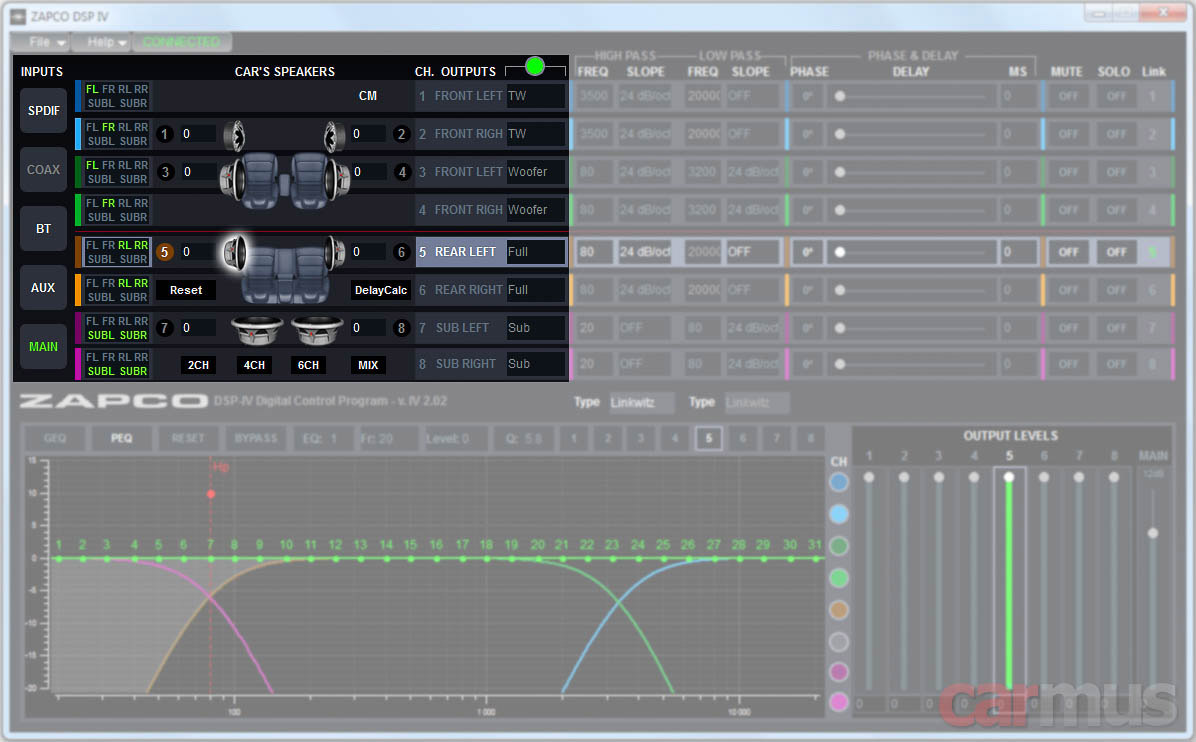Click the Reset button under the speakers
The image size is (1196, 742).
pos(186,291)
